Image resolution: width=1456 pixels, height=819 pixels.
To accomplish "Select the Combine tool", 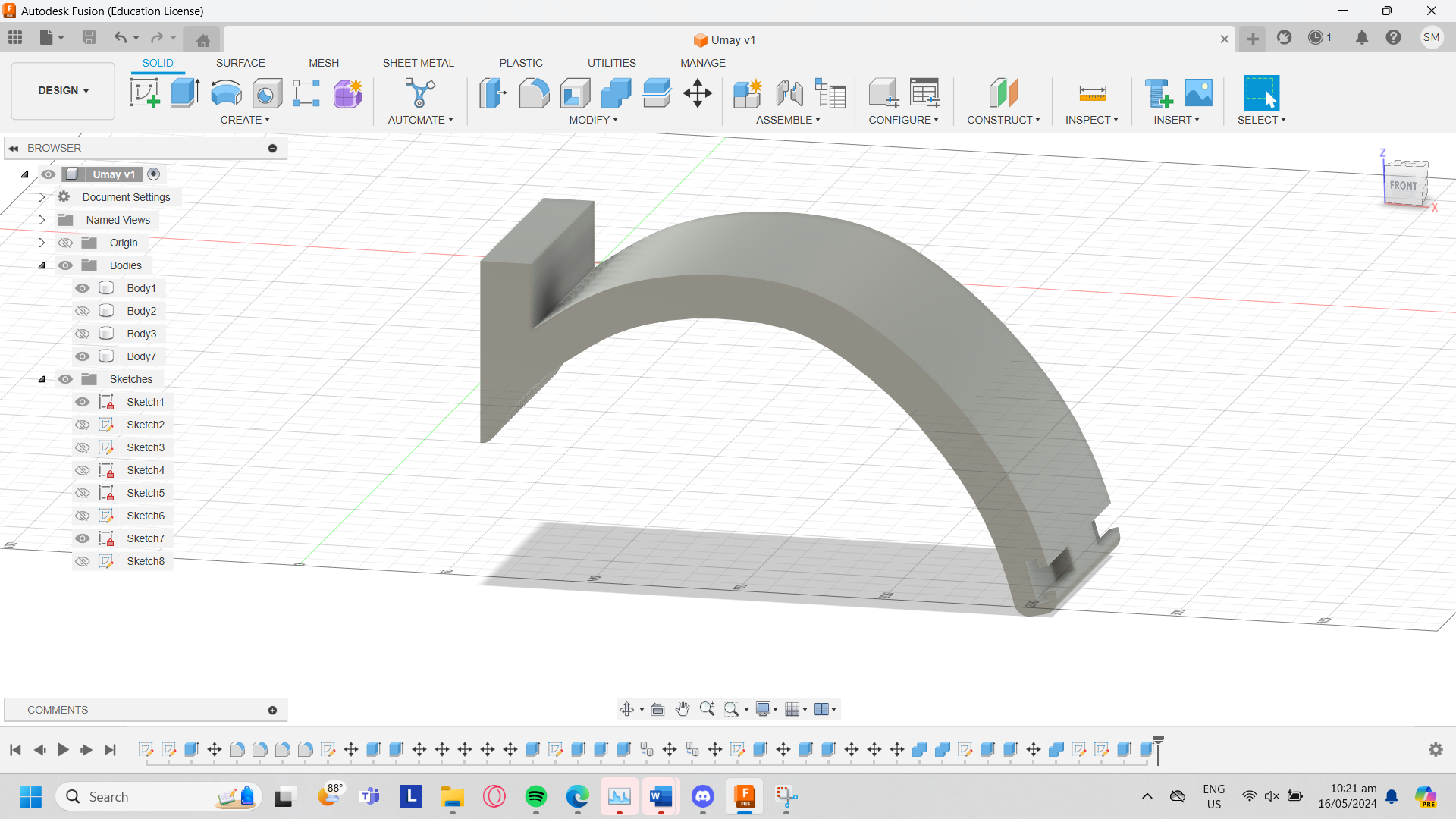I will (x=616, y=93).
